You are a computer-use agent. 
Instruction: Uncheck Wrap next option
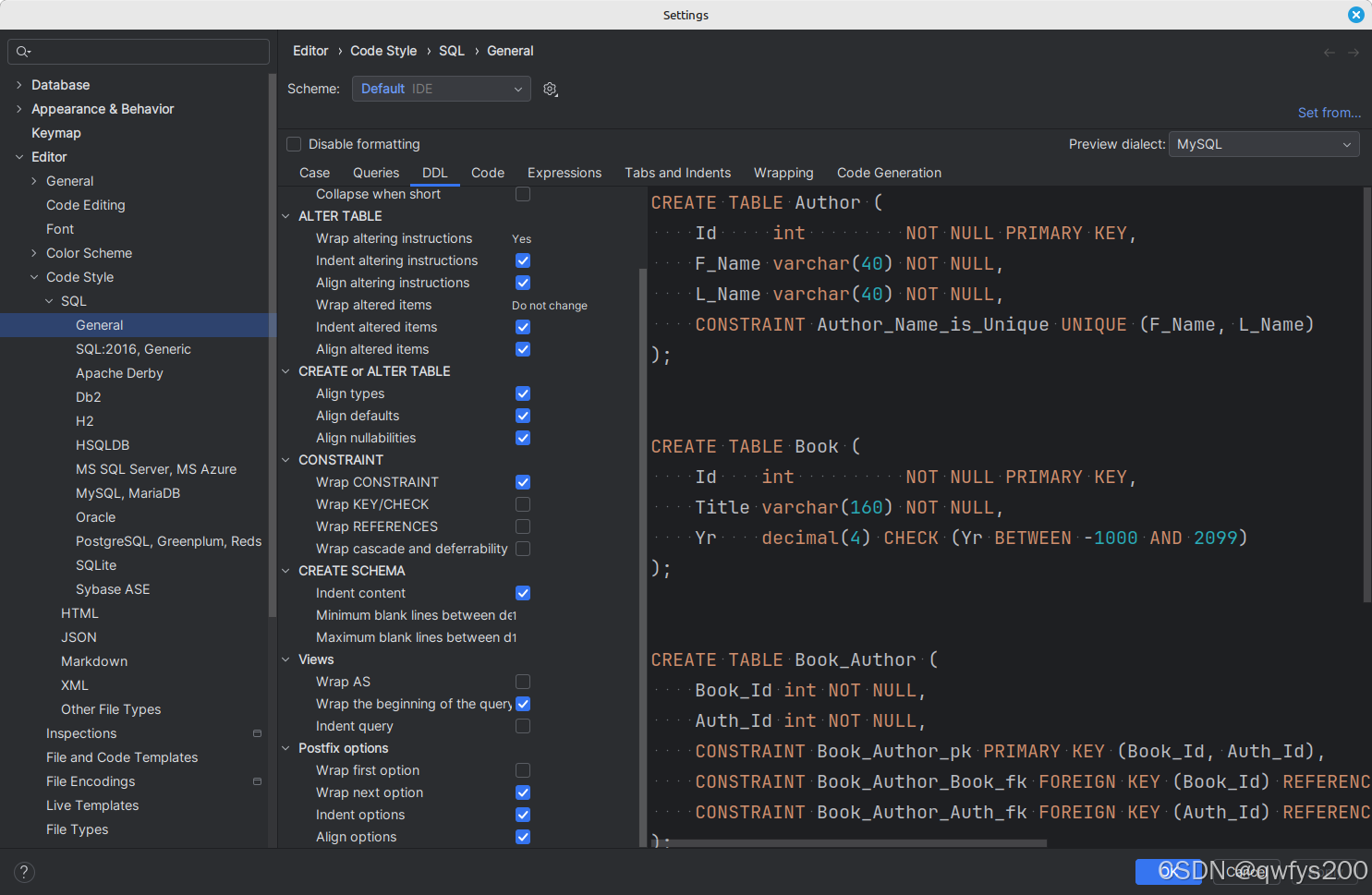click(x=523, y=792)
